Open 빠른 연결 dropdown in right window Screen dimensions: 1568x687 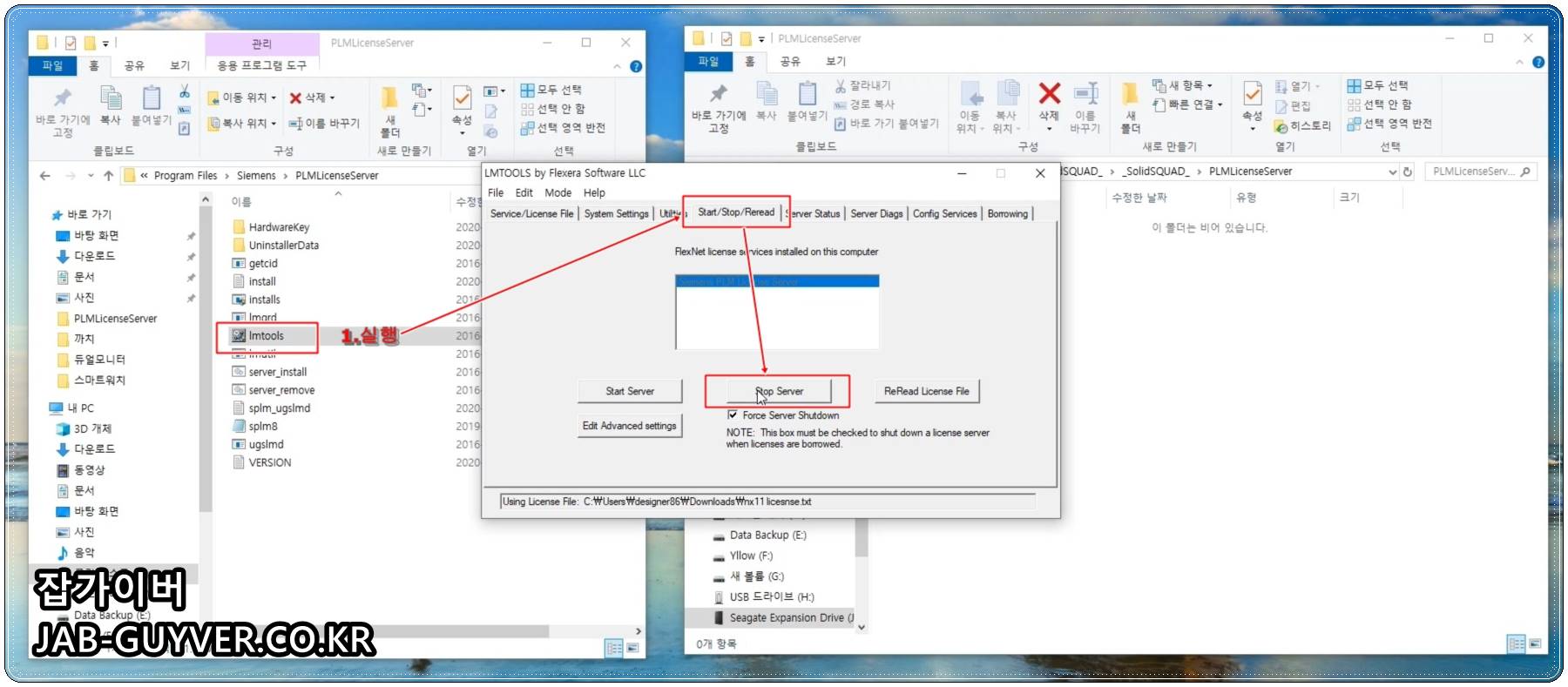1187,104
